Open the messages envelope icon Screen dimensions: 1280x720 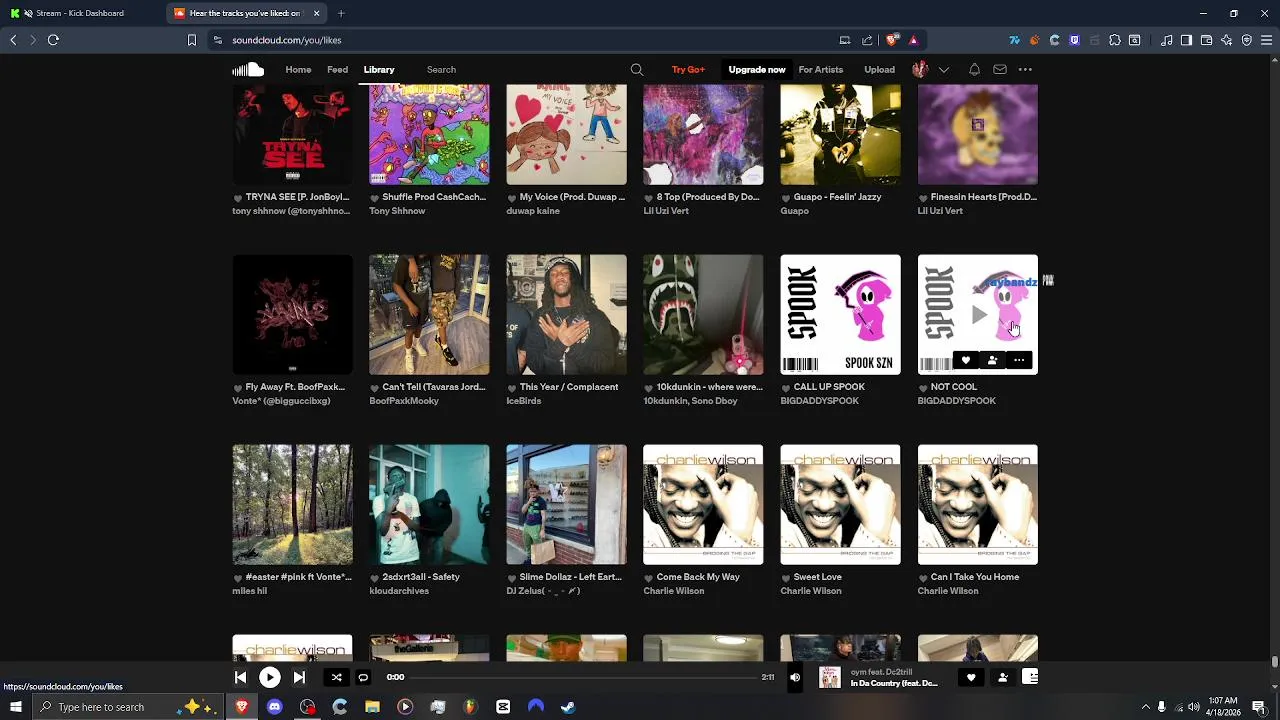1000,69
